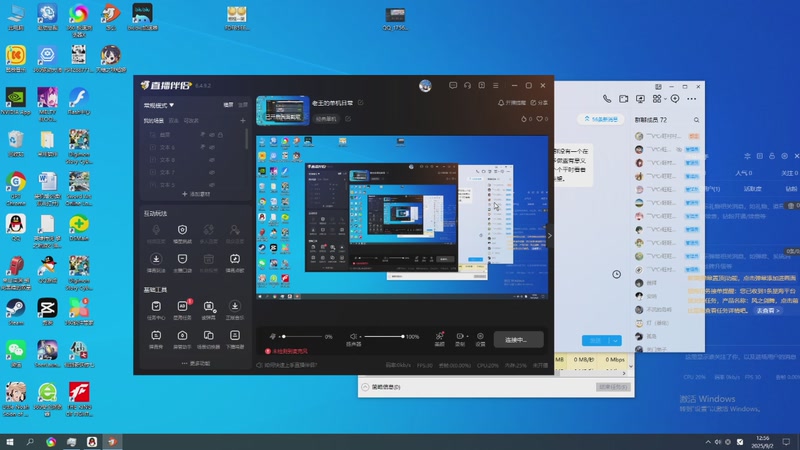Image resolution: width=800 pixels, height=450 pixels.
Task: Click the 分享 share button
Action: 539,103
